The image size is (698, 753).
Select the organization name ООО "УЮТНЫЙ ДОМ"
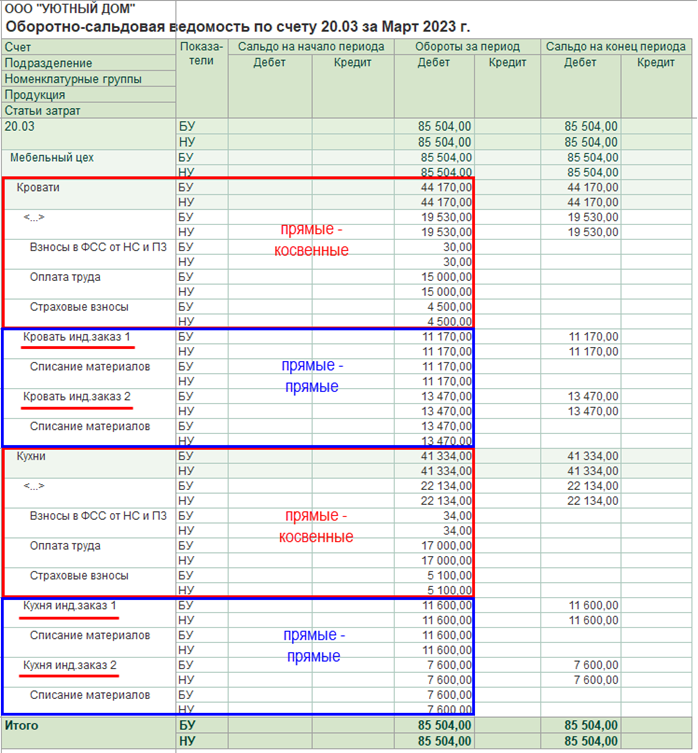click(x=70, y=9)
